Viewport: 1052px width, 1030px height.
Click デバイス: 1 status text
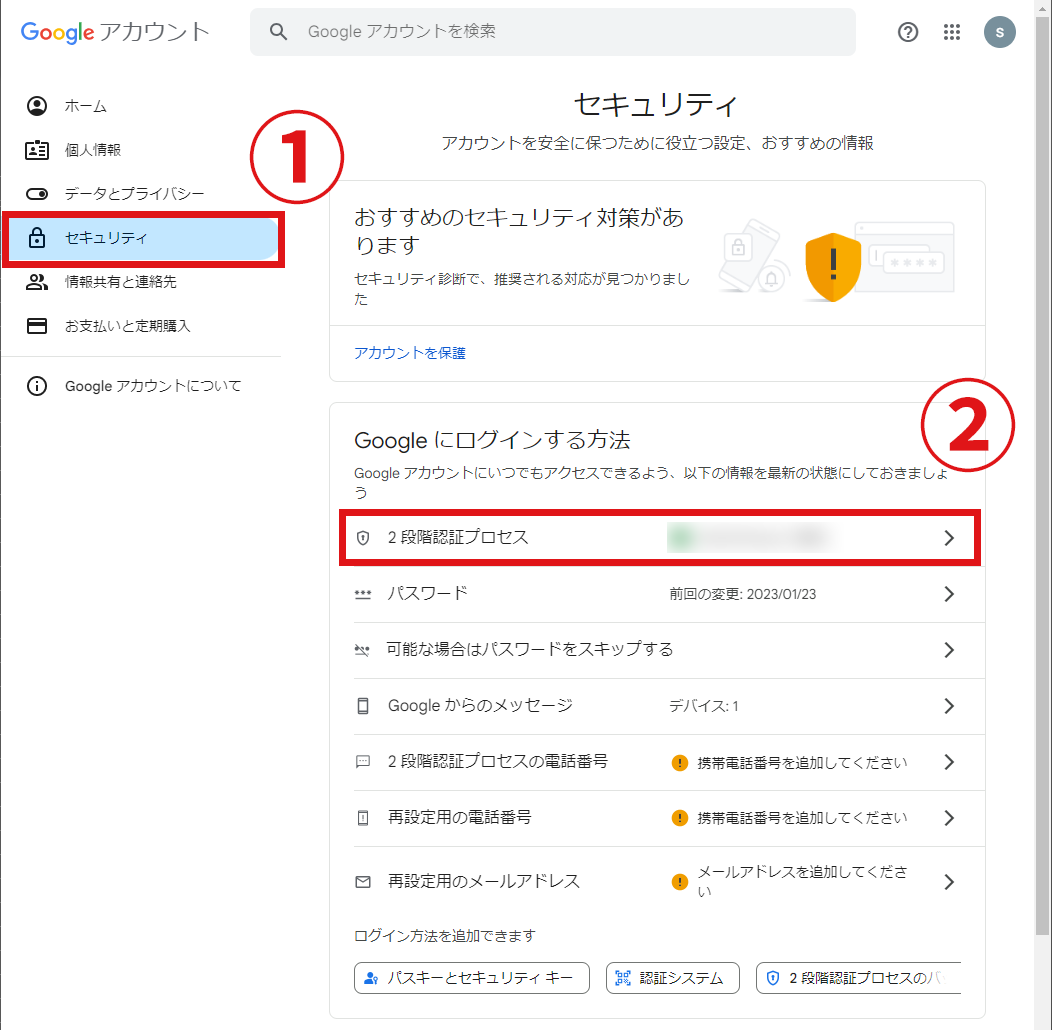pos(704,706)
